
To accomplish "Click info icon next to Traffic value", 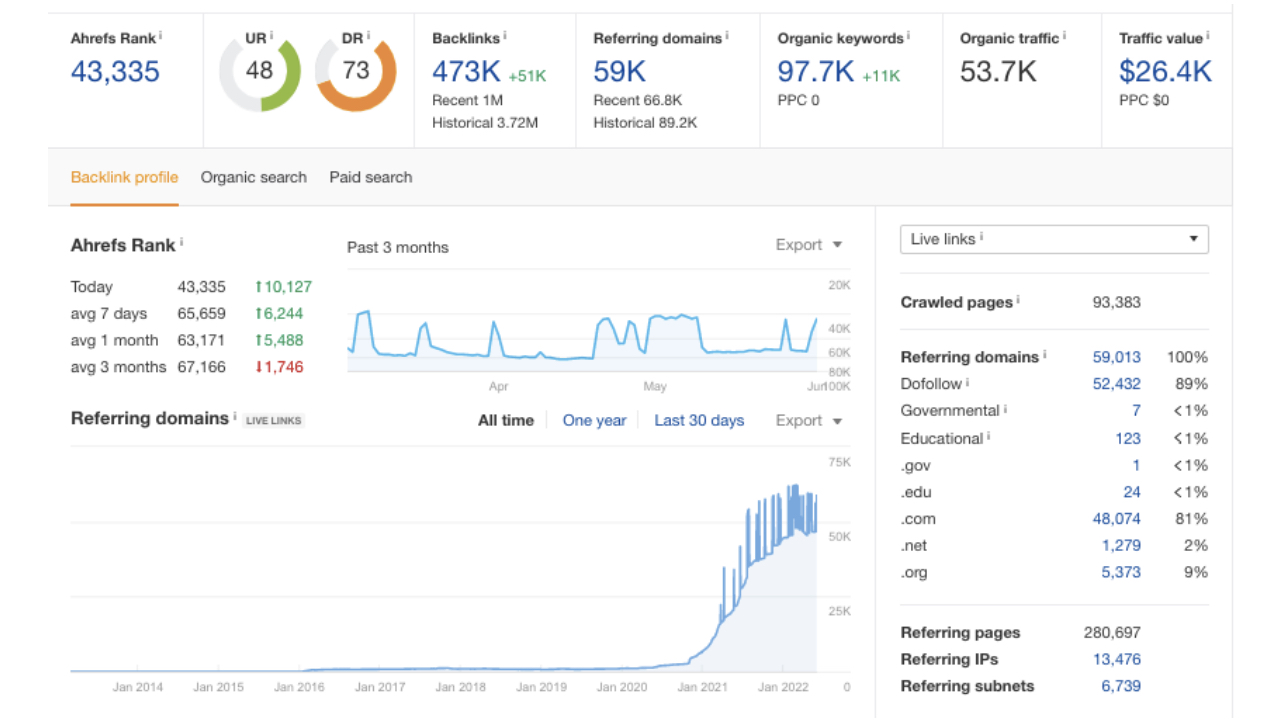I will pos(1208,36).
